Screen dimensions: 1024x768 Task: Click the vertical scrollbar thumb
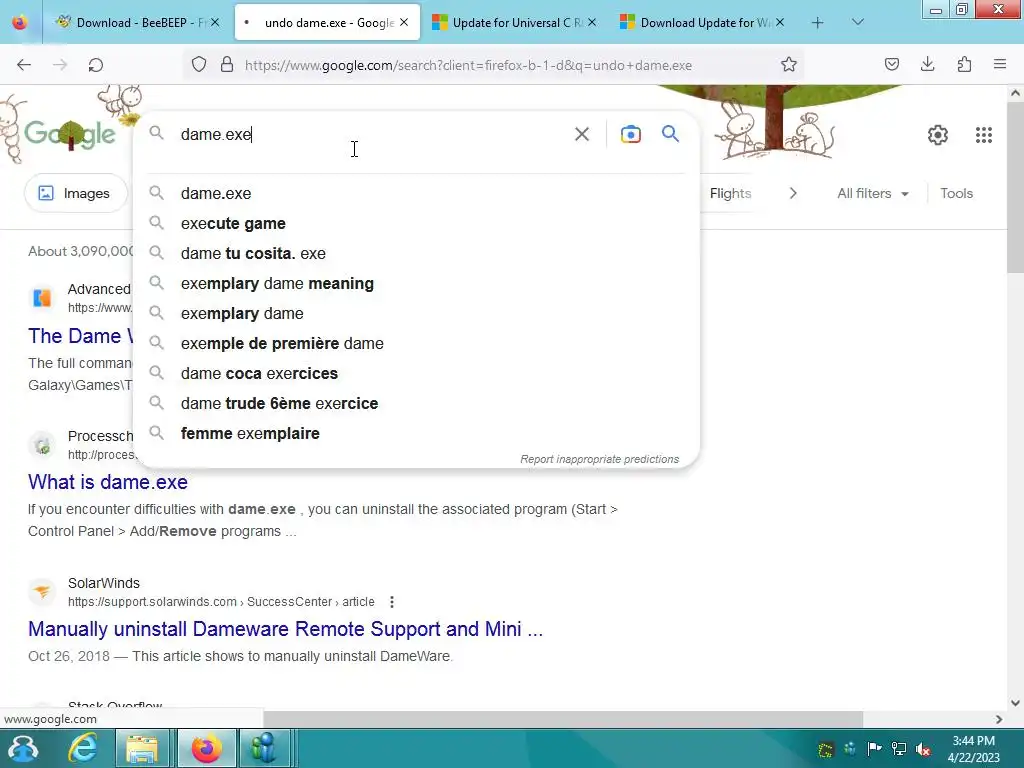[x=1015, y=188]
